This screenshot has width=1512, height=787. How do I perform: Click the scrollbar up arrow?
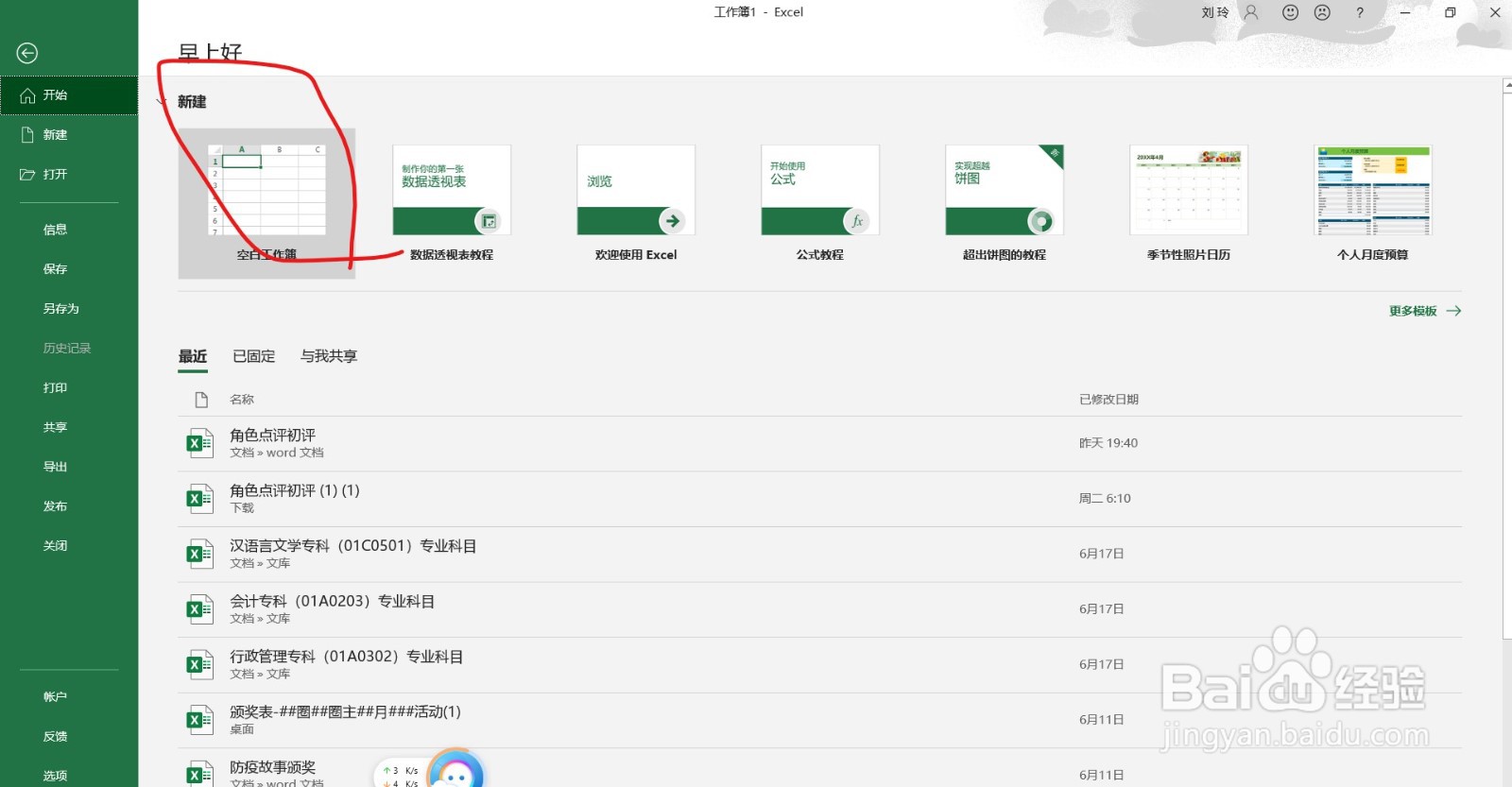pyautogui.click(x=1507, y=86)
